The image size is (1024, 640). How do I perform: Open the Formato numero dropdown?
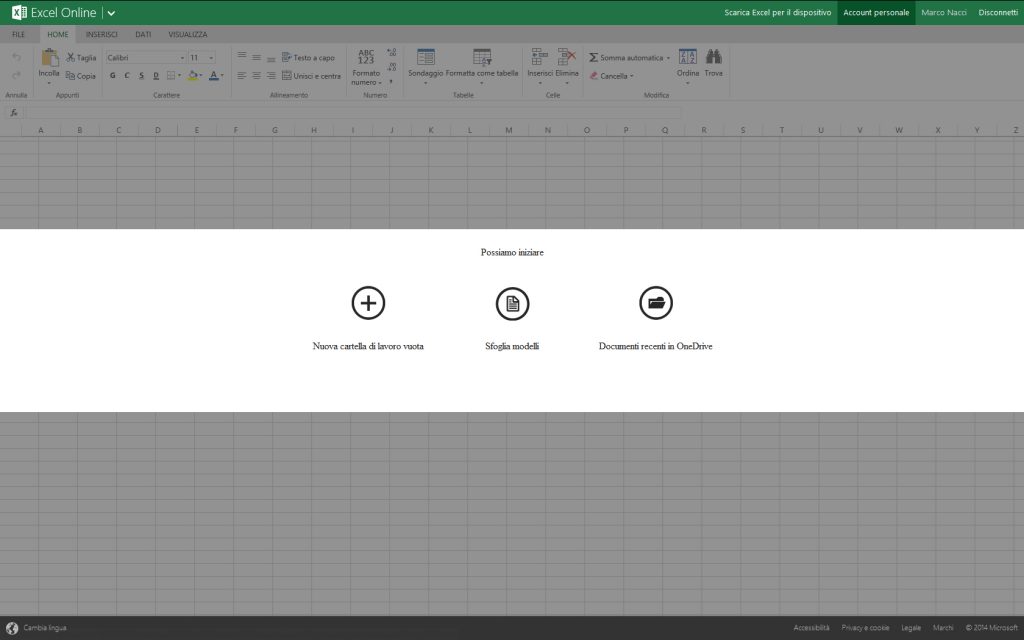pyautogui.click(x=365, y=73)
